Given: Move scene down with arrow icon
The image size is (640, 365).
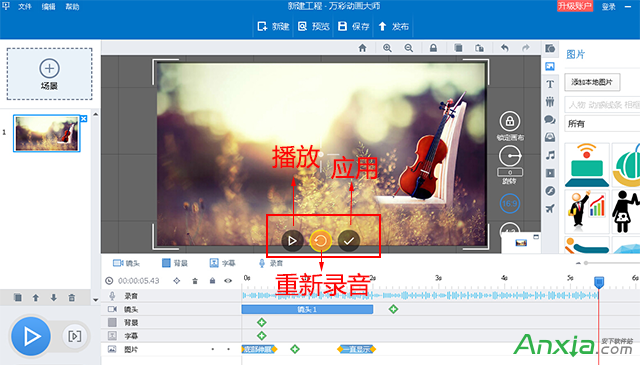Looking at the screenshot, I should [53, 298].
